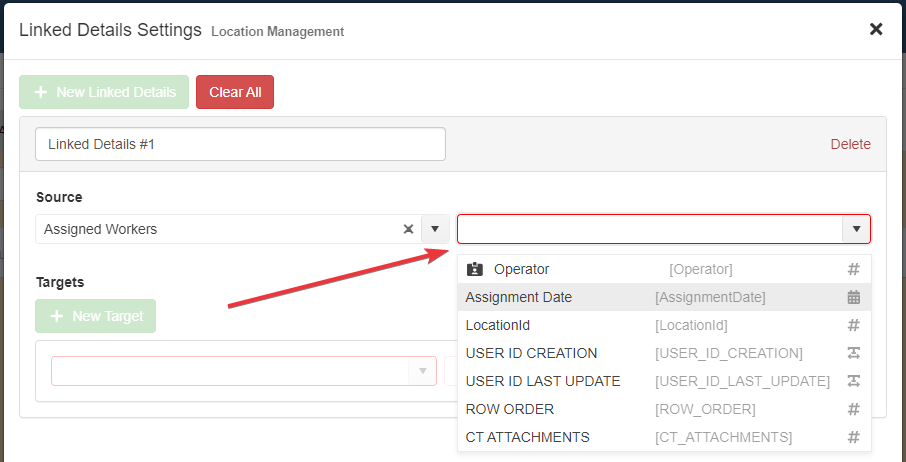
Task: Close the Linked Details Settings dialog
Action: pos(876,29)
